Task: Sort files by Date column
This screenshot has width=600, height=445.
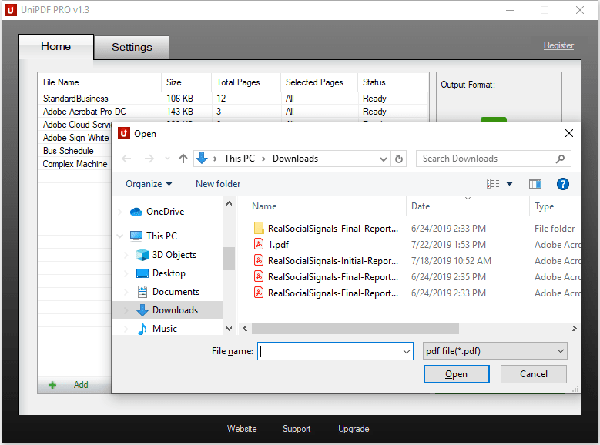Action: tap(421, 206)
